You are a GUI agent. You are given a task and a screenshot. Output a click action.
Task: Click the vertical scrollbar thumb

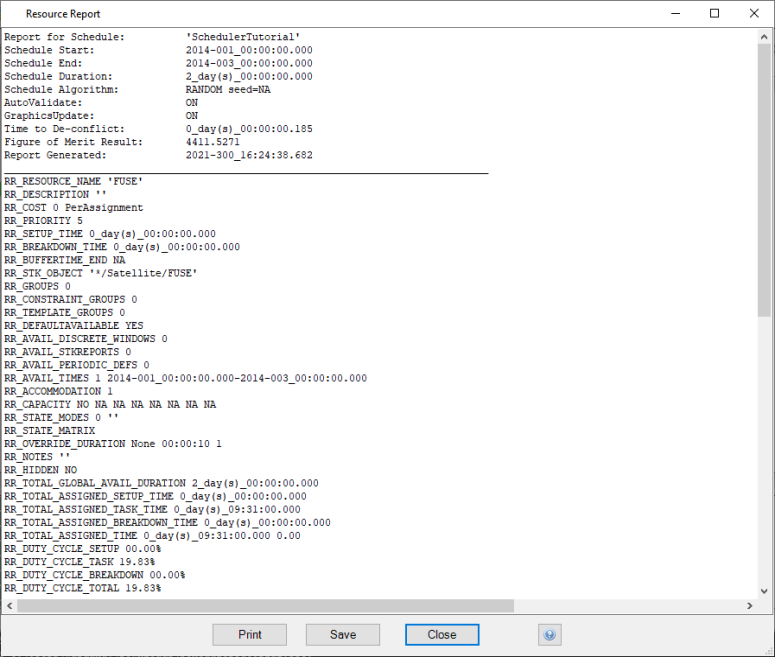point(765,180)
